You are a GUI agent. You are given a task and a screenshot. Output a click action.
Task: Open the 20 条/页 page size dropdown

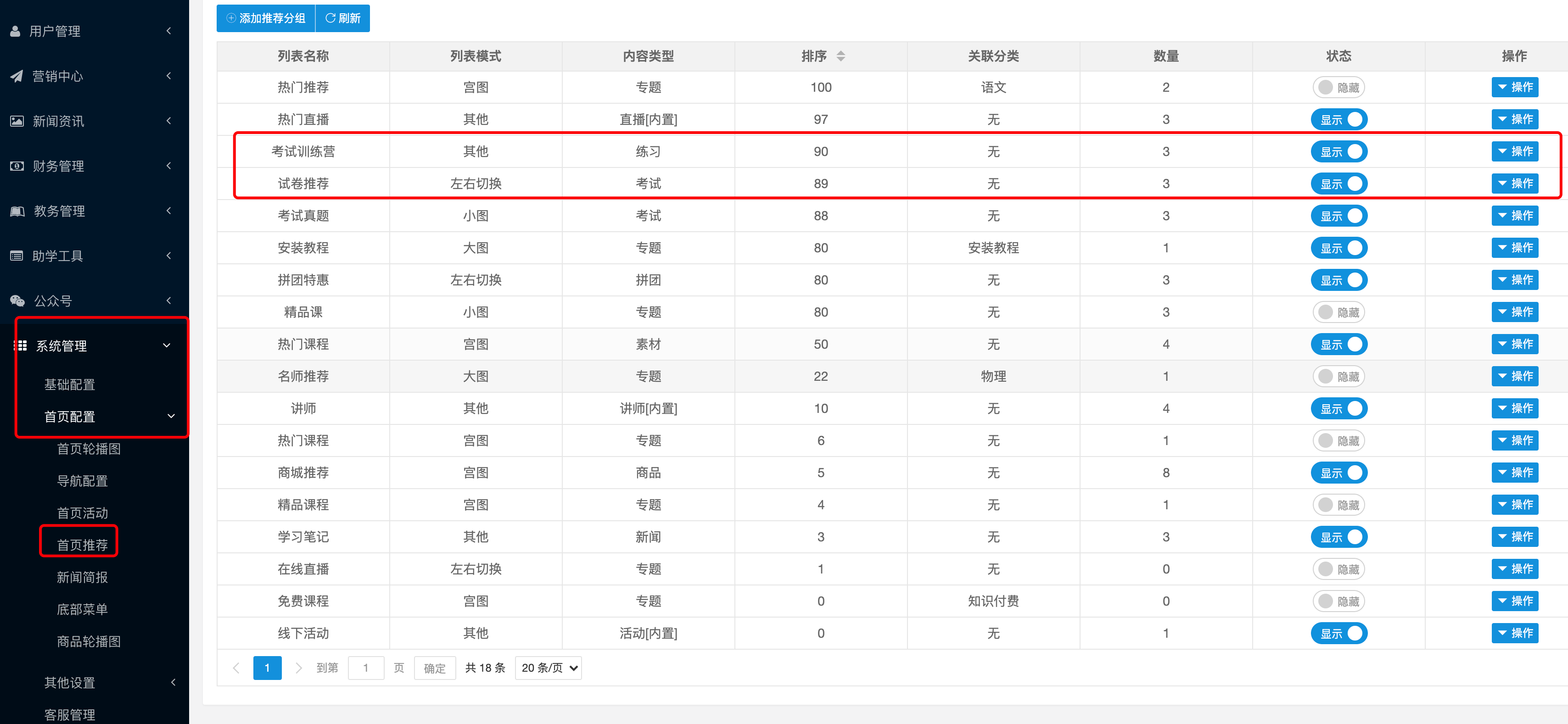point(548,668)
